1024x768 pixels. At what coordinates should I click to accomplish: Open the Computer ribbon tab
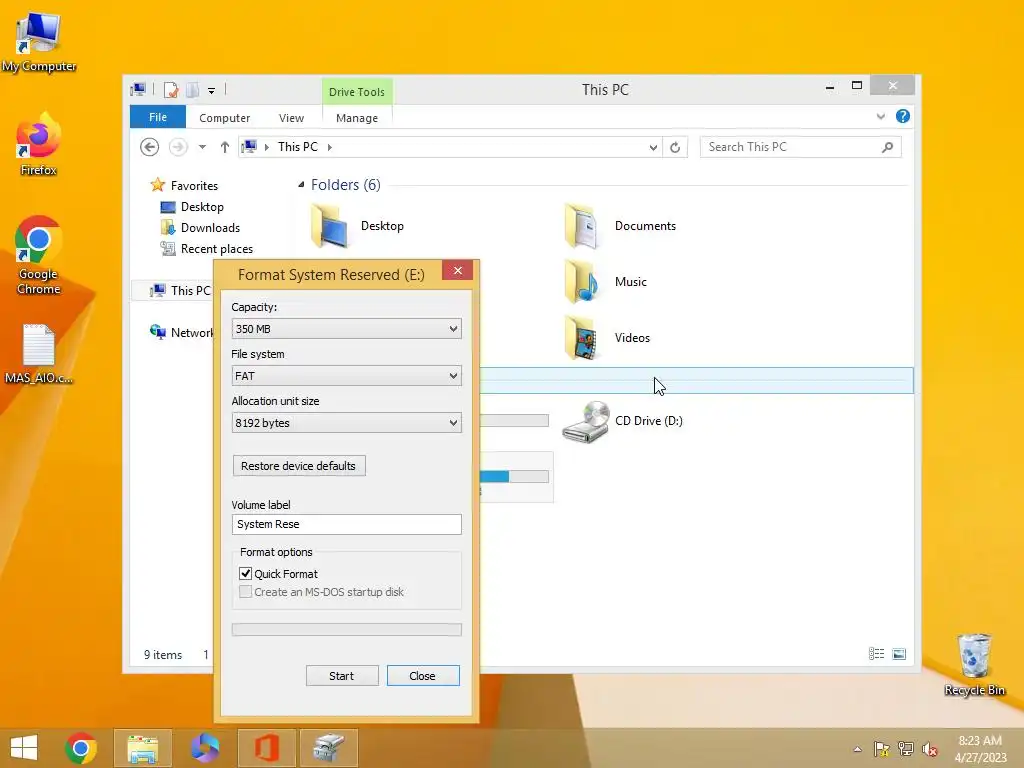pos(225,118)
